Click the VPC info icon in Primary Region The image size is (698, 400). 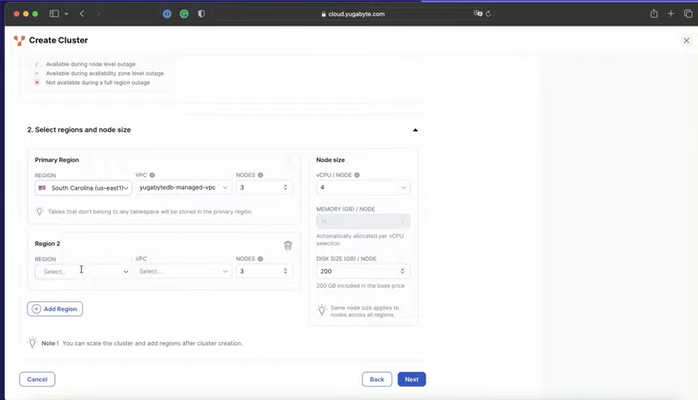click(x=152, y=175)
